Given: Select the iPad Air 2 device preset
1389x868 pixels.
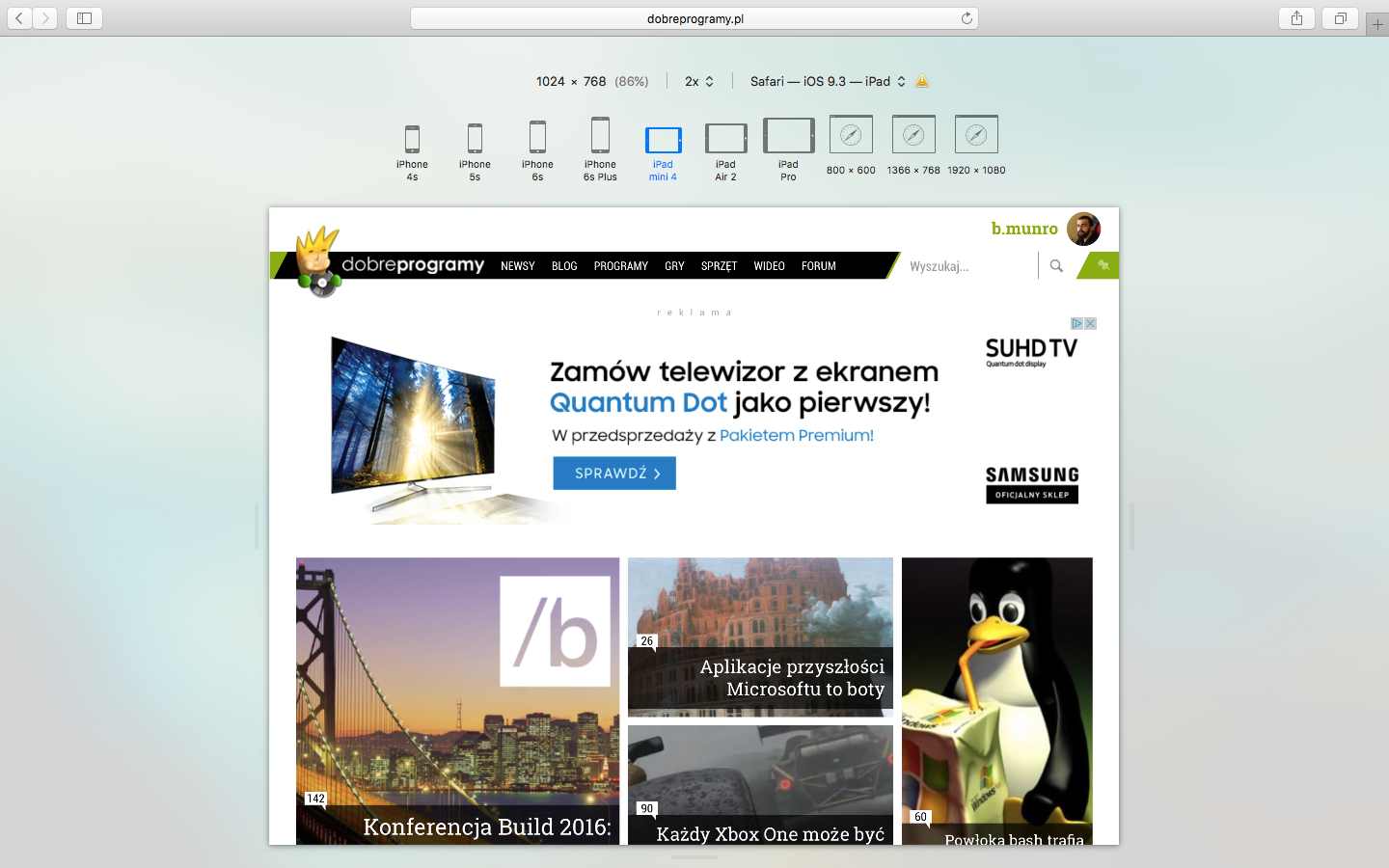Looking at the screenshot, I should (x=725, y=152).
